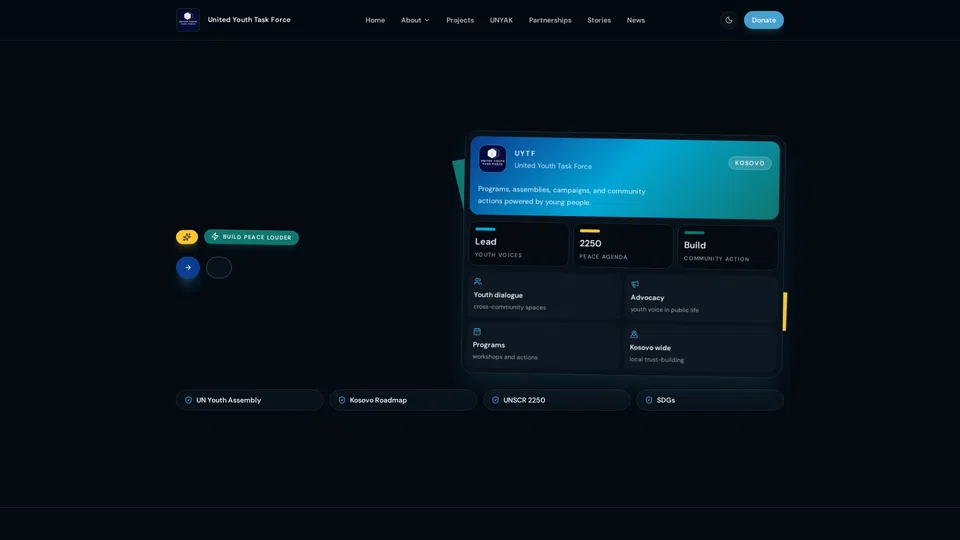The height and width of the screenshot is (540, 960).
Task: Click the lightning bolt icon in Build Peace Louder
Action: [x=215, y=236]
